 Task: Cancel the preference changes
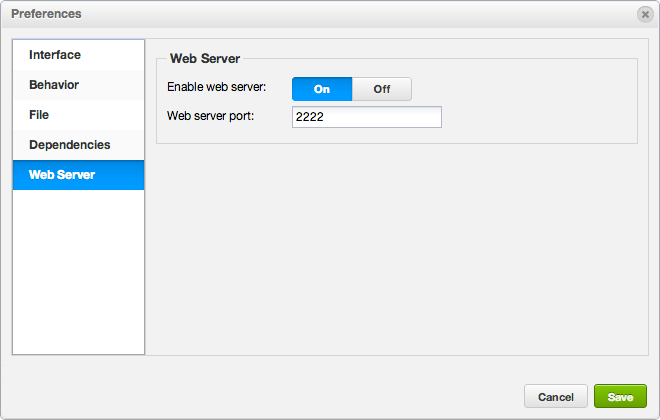pos(556,396)
